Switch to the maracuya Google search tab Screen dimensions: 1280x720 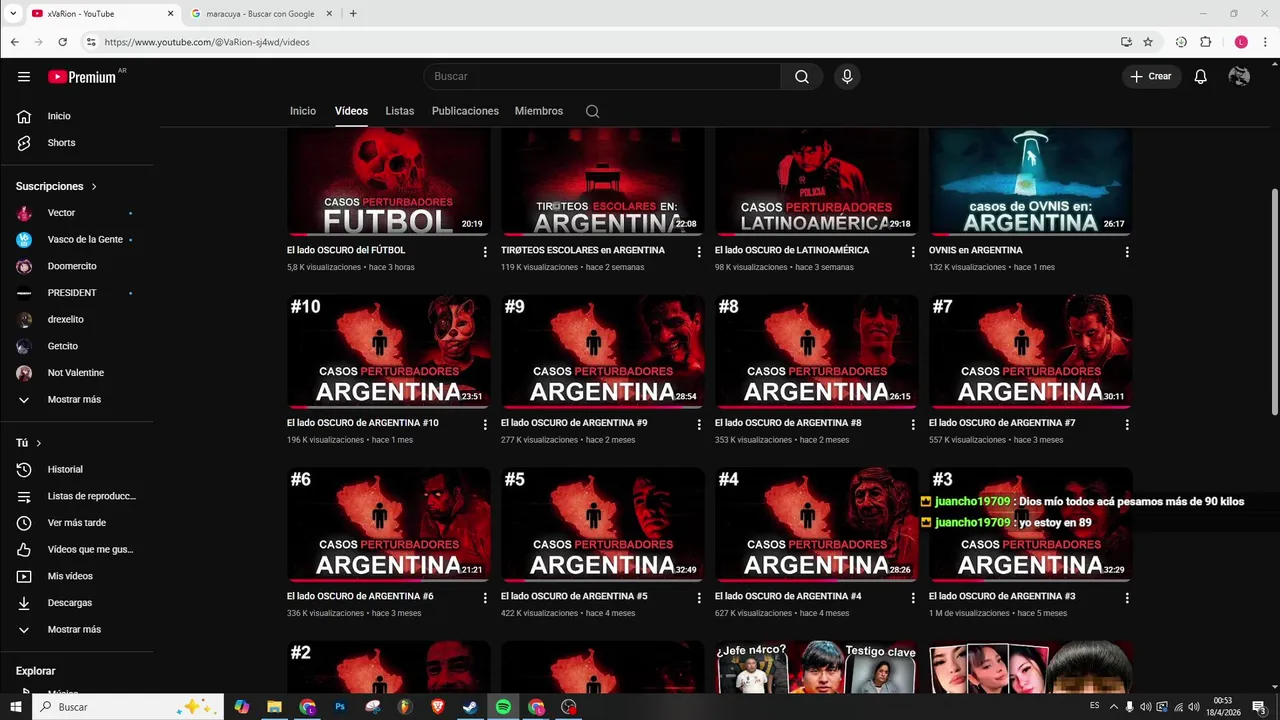(x=260, y=14)
